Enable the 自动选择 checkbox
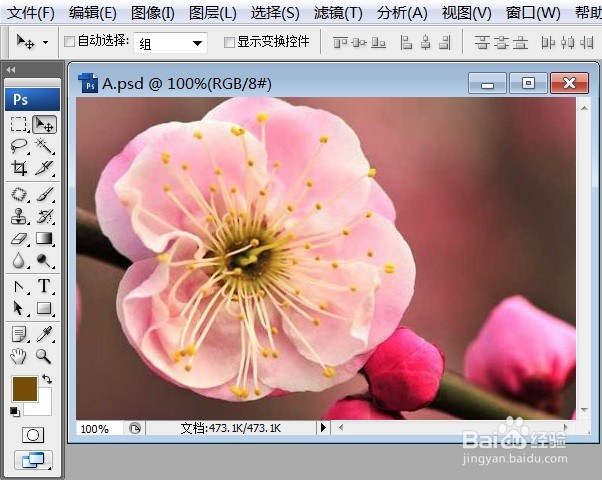The image size is (602, 480). (x=69, y=41)
